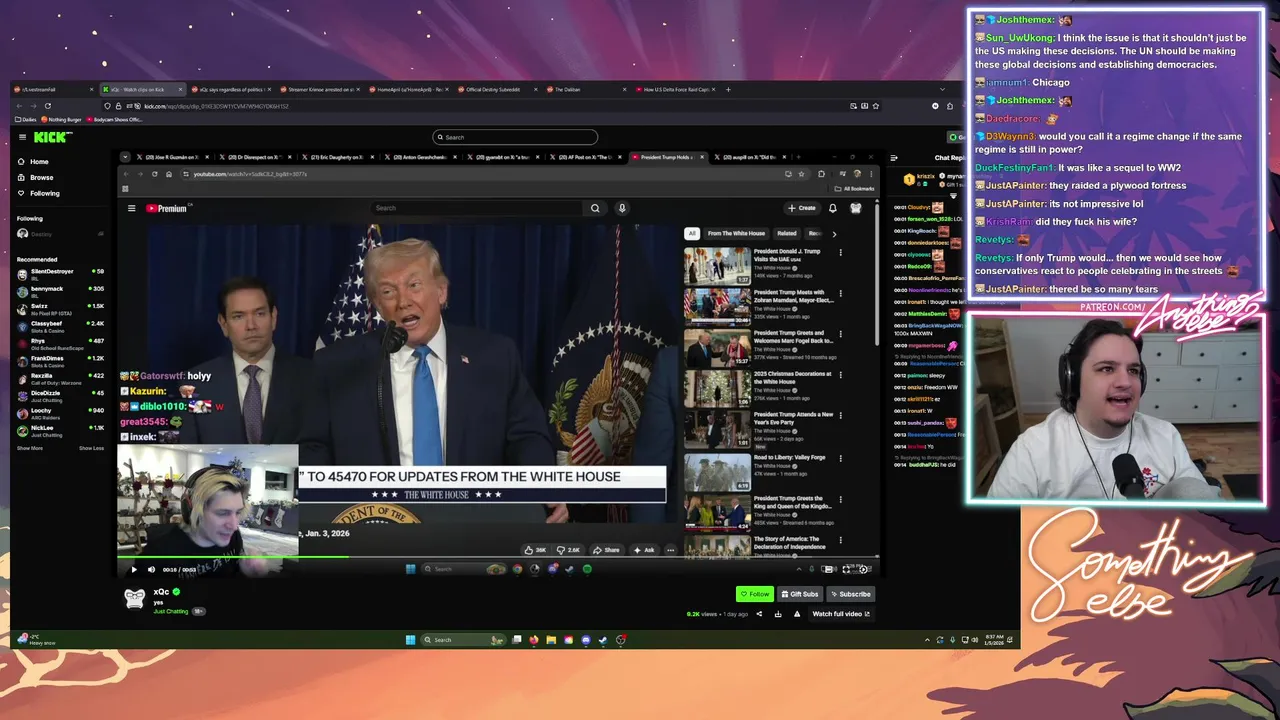Switch to the r/LivestreamFail browser tab
1280x720 pixels.
coord(55,89)
